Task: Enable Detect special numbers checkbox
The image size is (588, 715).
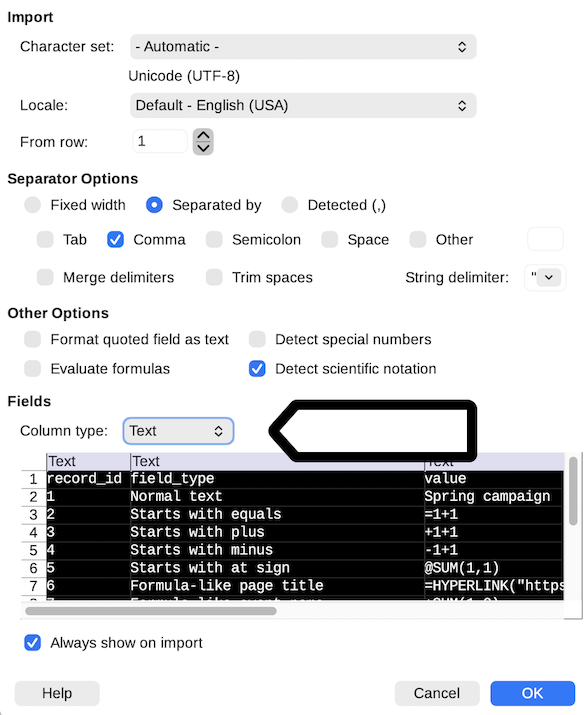Action: pos(257,339)
